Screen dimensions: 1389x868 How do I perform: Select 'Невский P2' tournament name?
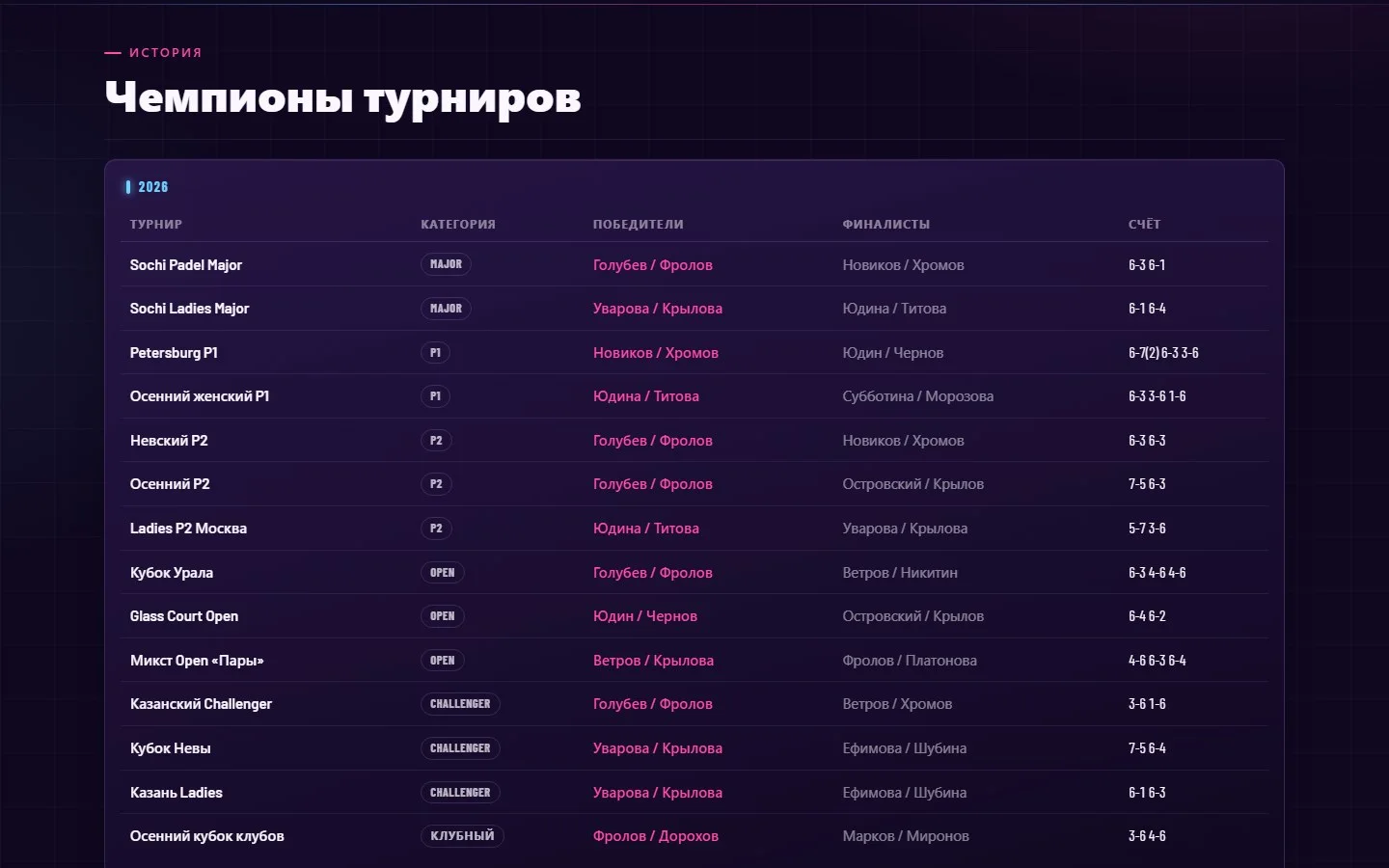[x=169, y=441]
